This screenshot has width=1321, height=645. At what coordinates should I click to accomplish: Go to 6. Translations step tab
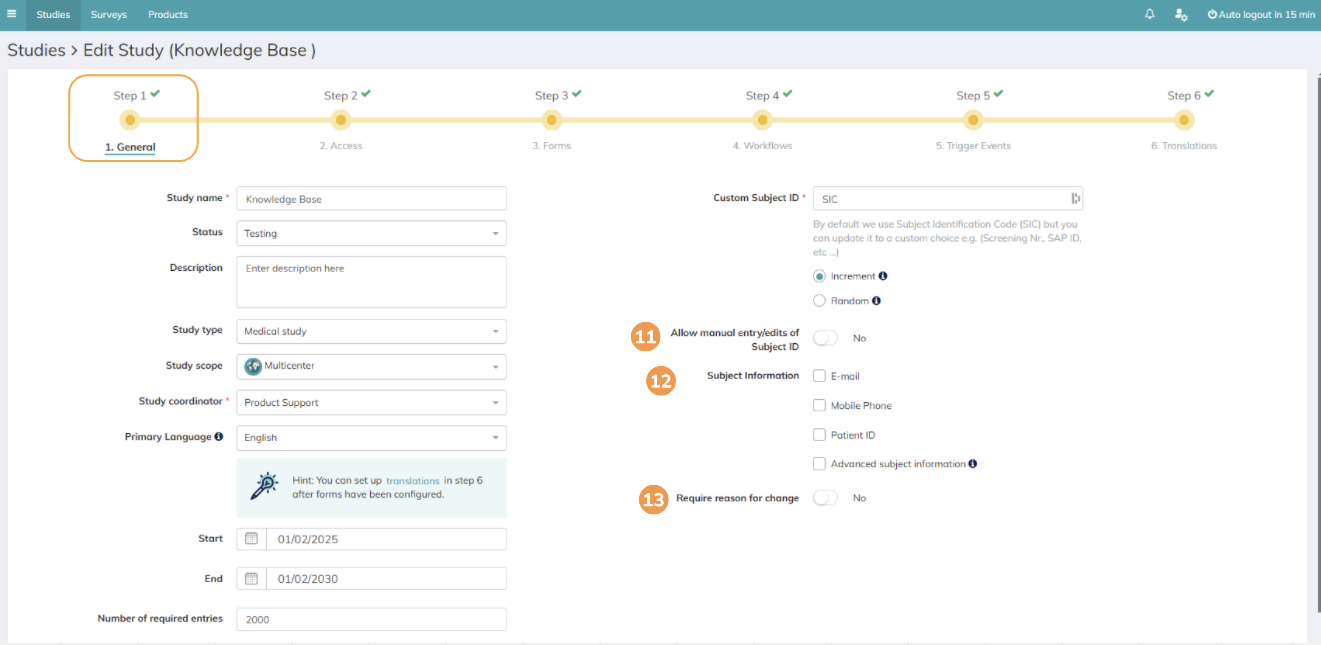[x=1184, y=146]
